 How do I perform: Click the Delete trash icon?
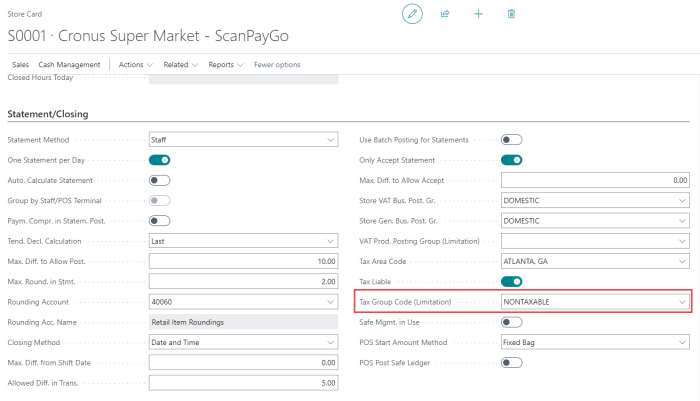pos(511,14)
